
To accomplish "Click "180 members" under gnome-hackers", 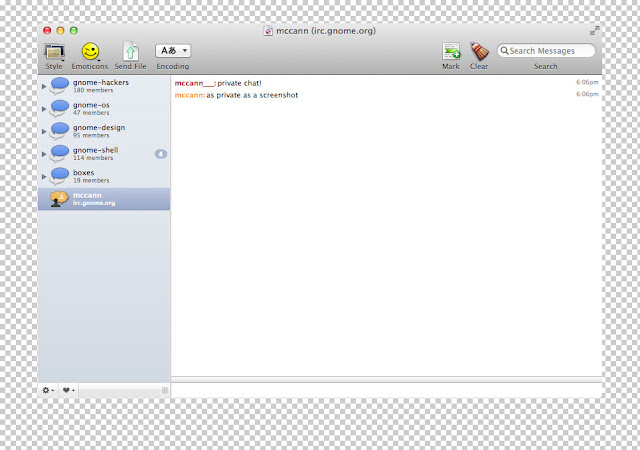I will click(x=93, y=90).
